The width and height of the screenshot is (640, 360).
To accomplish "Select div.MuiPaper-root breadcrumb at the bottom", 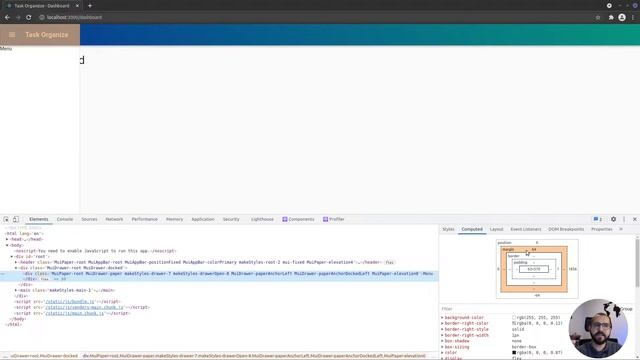I will click(254, 356).
